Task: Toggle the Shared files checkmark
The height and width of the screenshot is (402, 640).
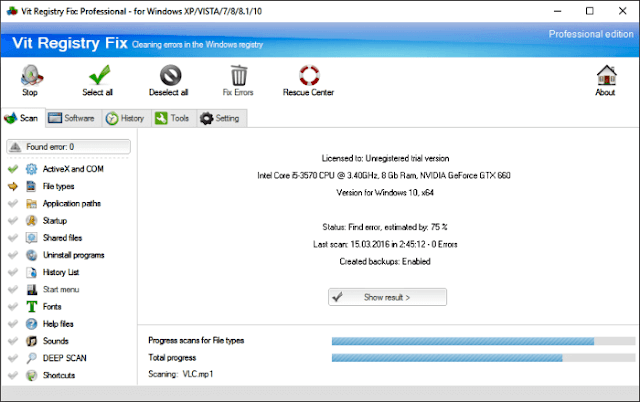Action: [x=13, y=238]
